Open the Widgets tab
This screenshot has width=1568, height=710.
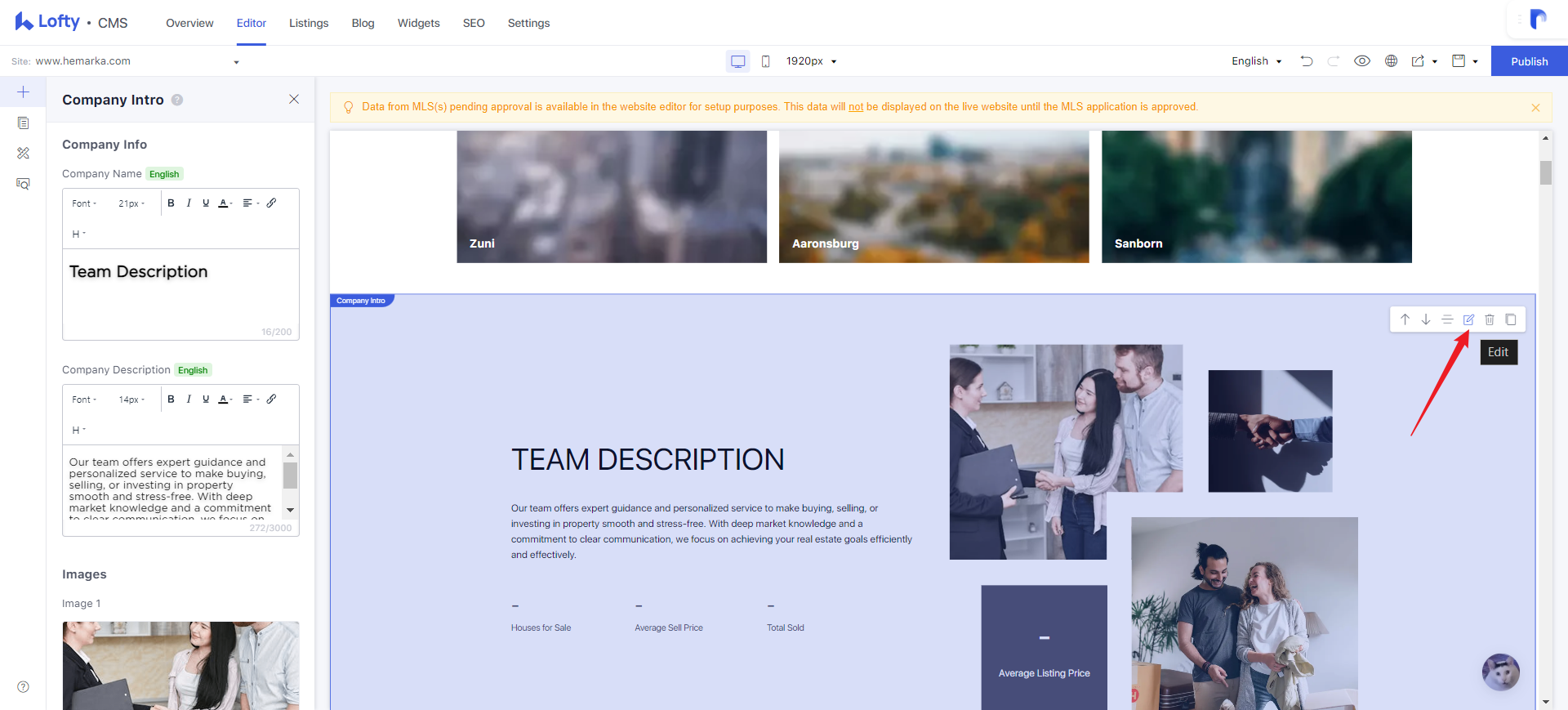419,23
